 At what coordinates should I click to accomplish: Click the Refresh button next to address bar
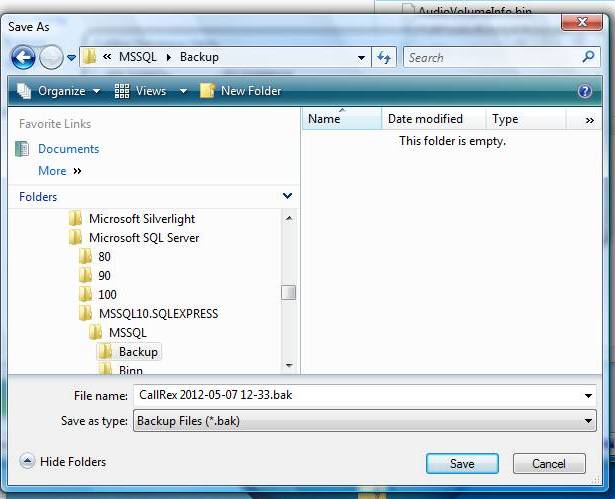pyautogui.click(x=384, y=58)
